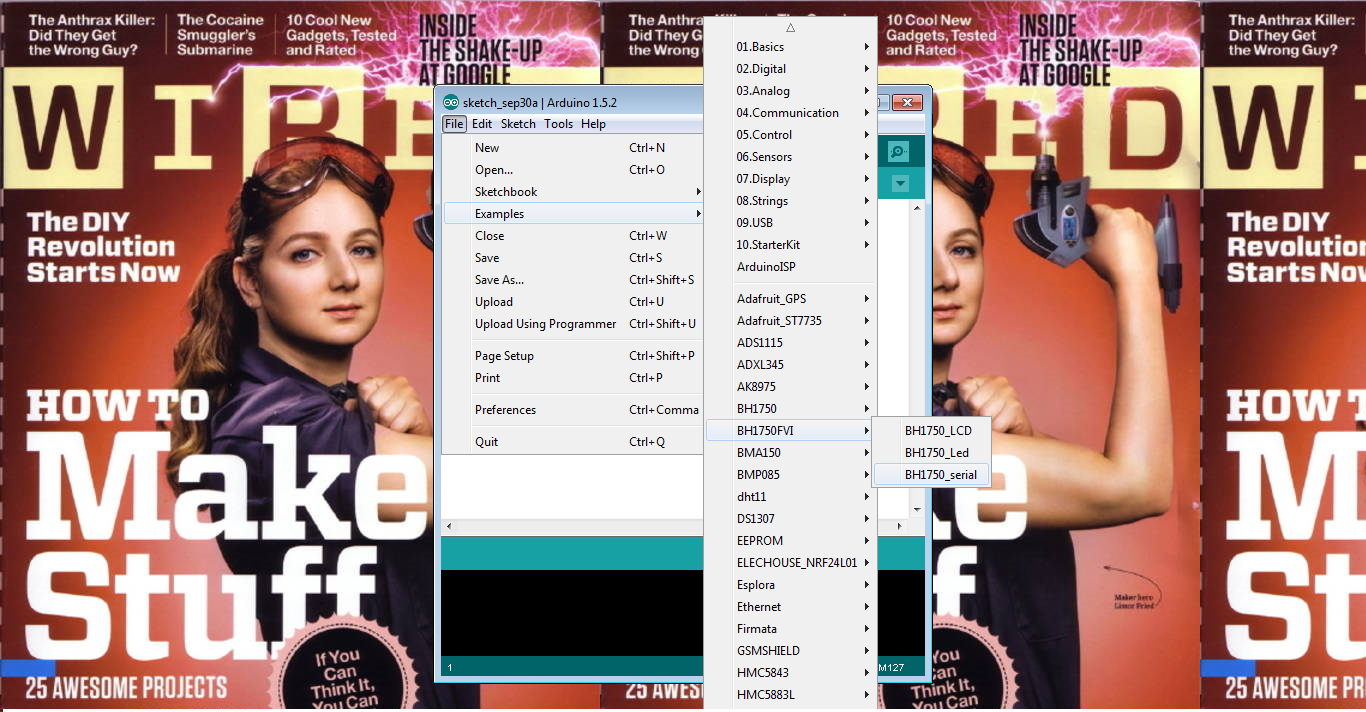This screenshot has width=1366, height=712.
Task: Click Save in the File menu
Action: tap(573, 258)
